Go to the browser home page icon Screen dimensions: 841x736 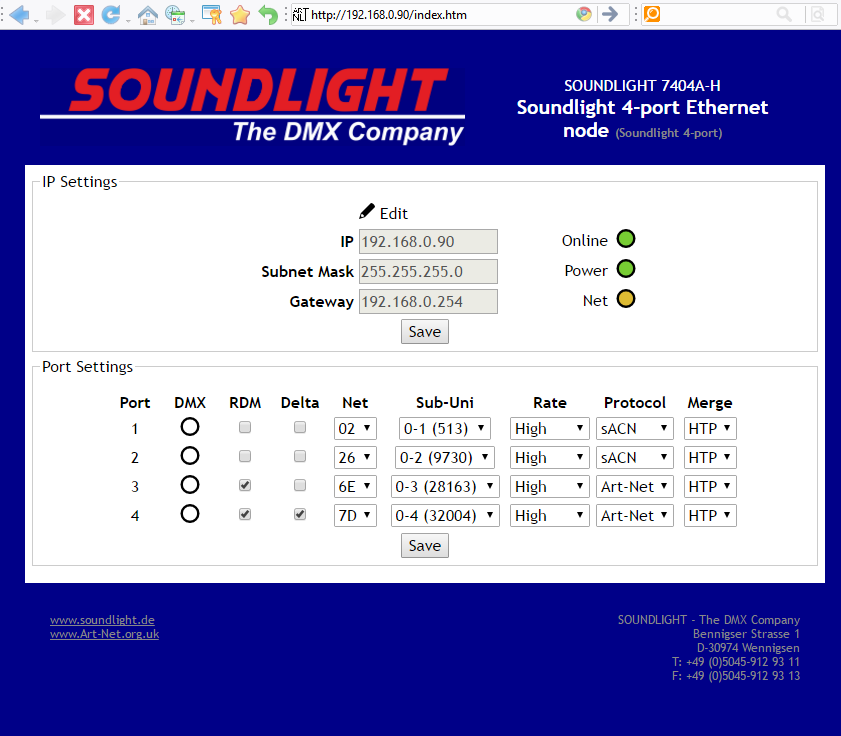(x=147, y=14)
